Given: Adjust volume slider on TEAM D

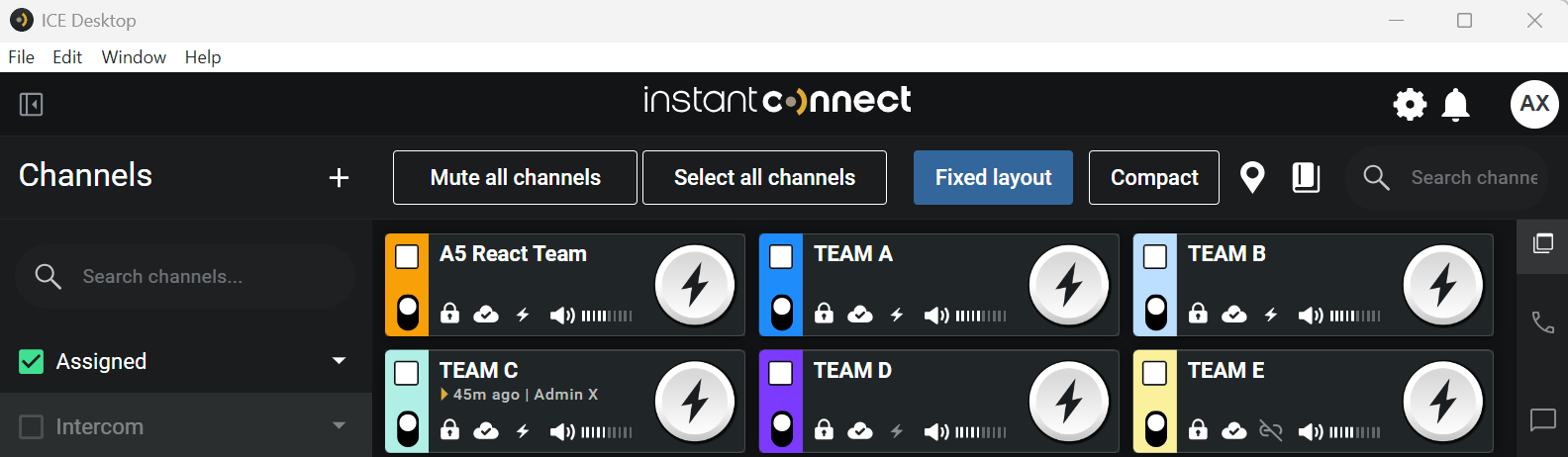Looking at the screenshot, I should (x=981, y=432).
